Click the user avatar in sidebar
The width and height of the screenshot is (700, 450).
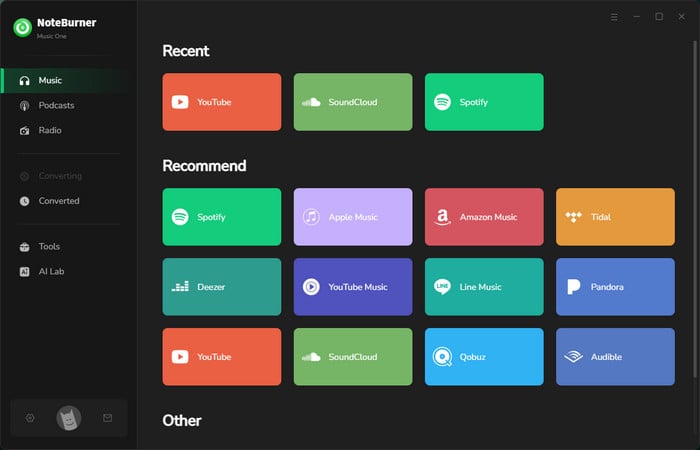tap(69, 418)
